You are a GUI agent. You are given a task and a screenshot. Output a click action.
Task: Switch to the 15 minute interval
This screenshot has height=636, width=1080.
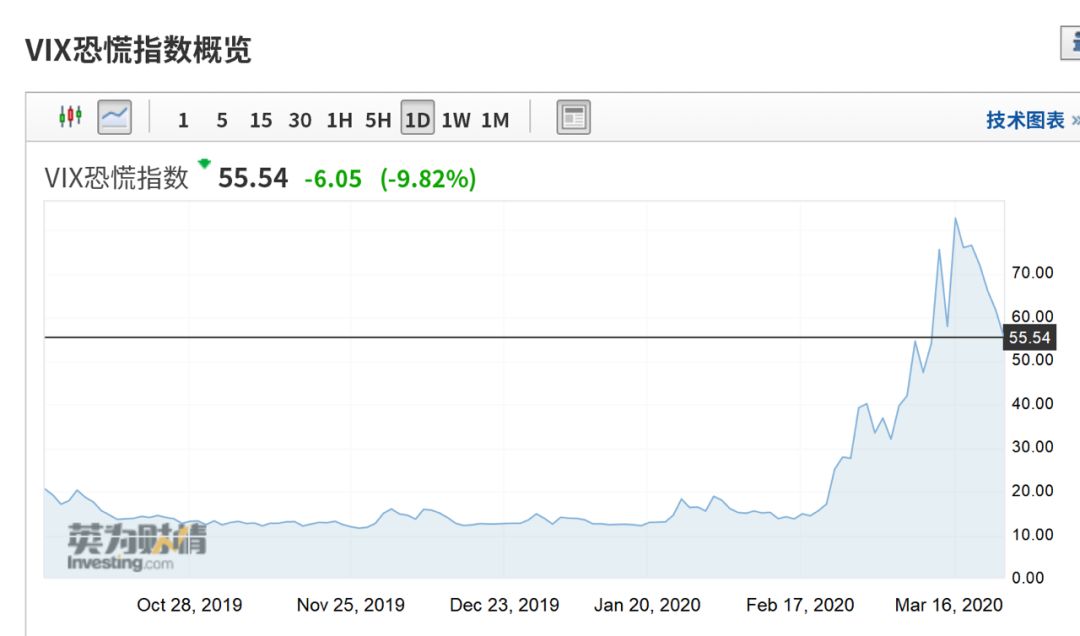(261, 120)
